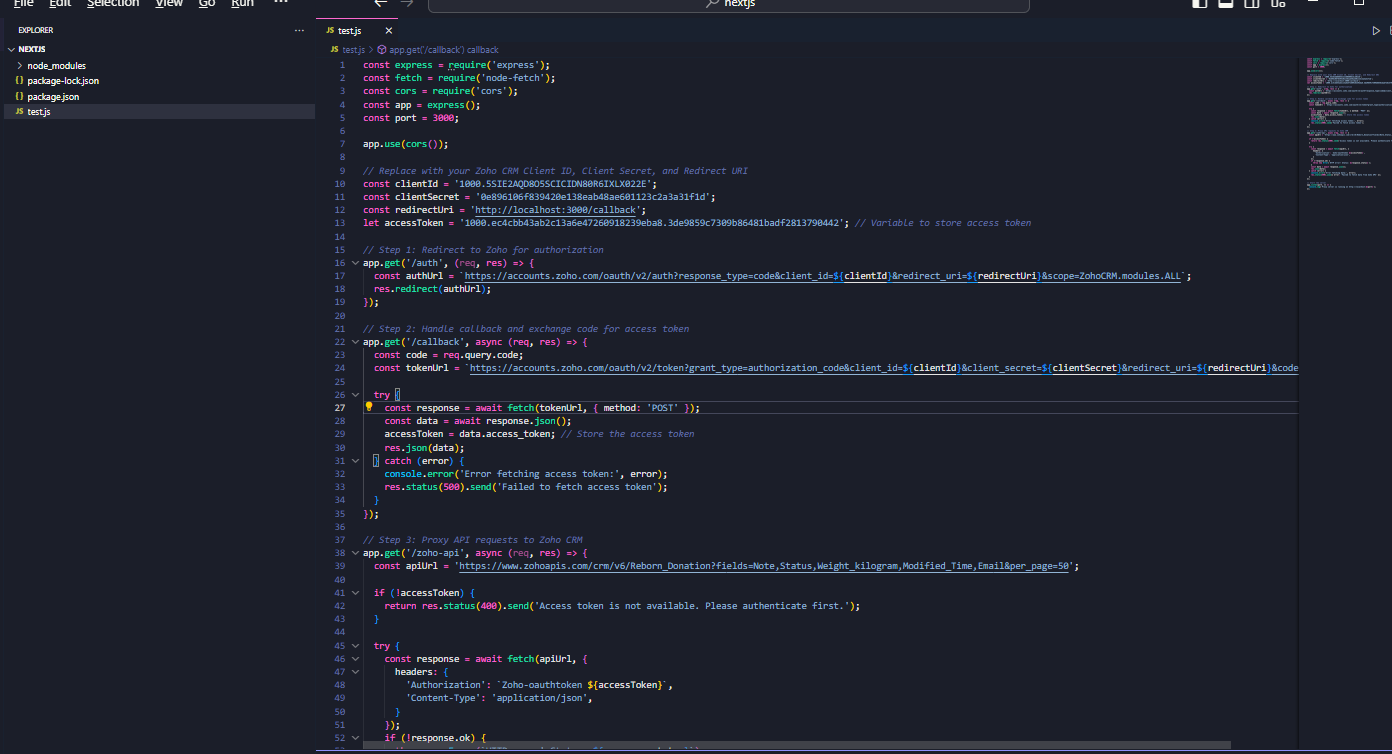Click the JS icon beside test.js in Explorer
This screenshot has height=754, width=1392.
pyautogui.click(x=19, y=112)
